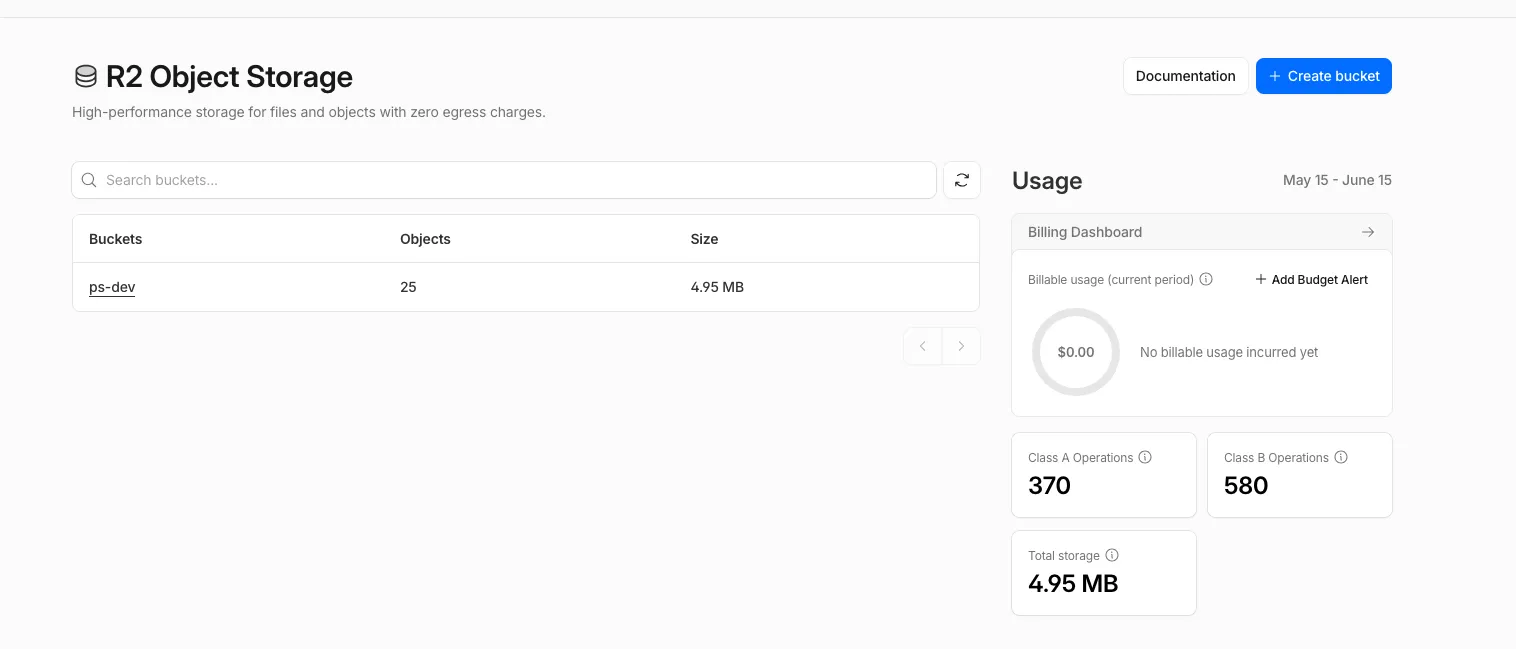
Task: Open the ps-dev bucket link
Action: [x=112, y=287]
